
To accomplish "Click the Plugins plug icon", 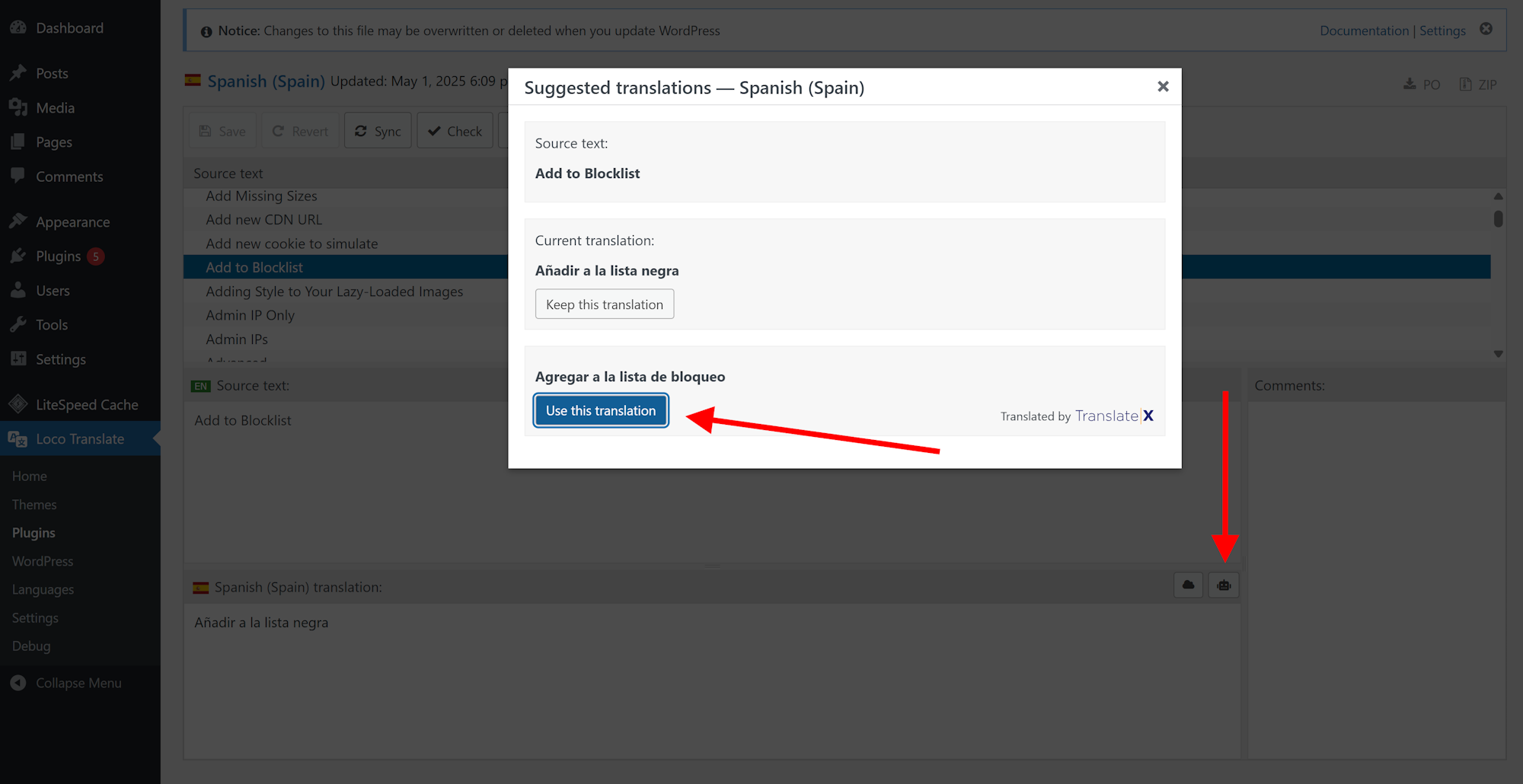I will tap(18, 256).
